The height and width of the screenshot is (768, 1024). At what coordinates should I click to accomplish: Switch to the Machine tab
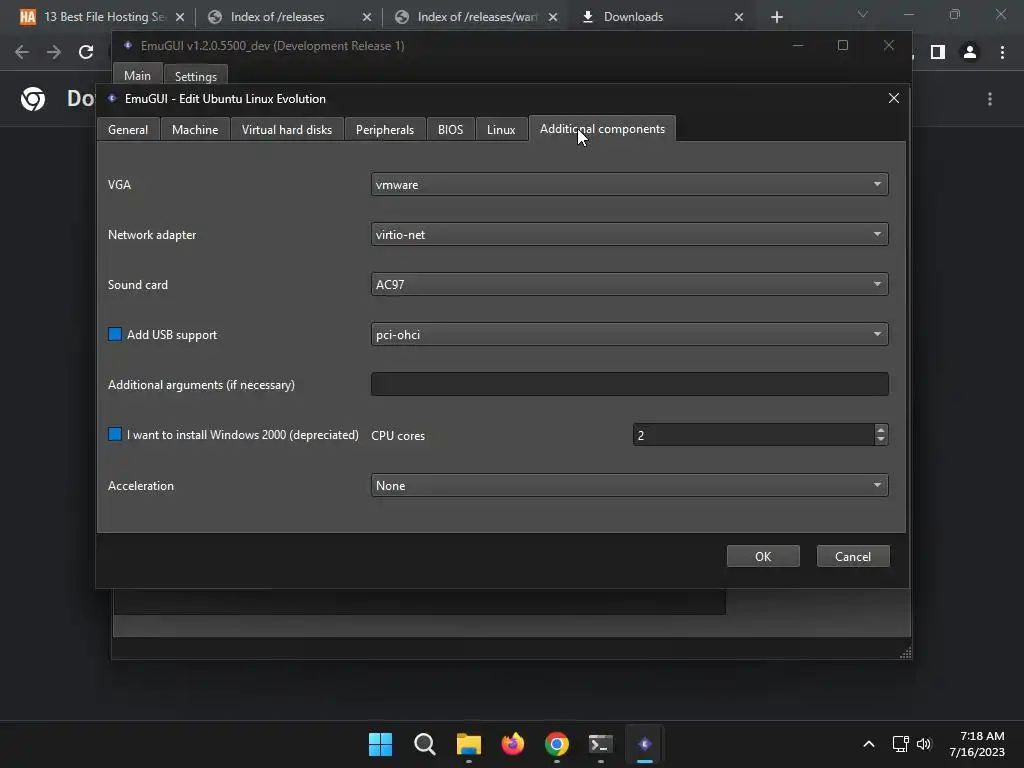[x=195, y=129]
